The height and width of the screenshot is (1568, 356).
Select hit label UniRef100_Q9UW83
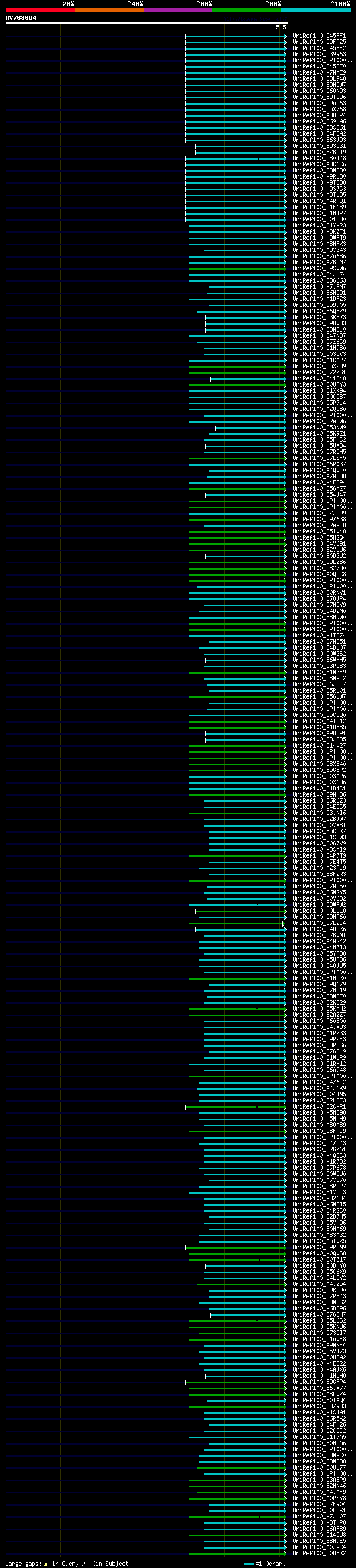point(319,323)
